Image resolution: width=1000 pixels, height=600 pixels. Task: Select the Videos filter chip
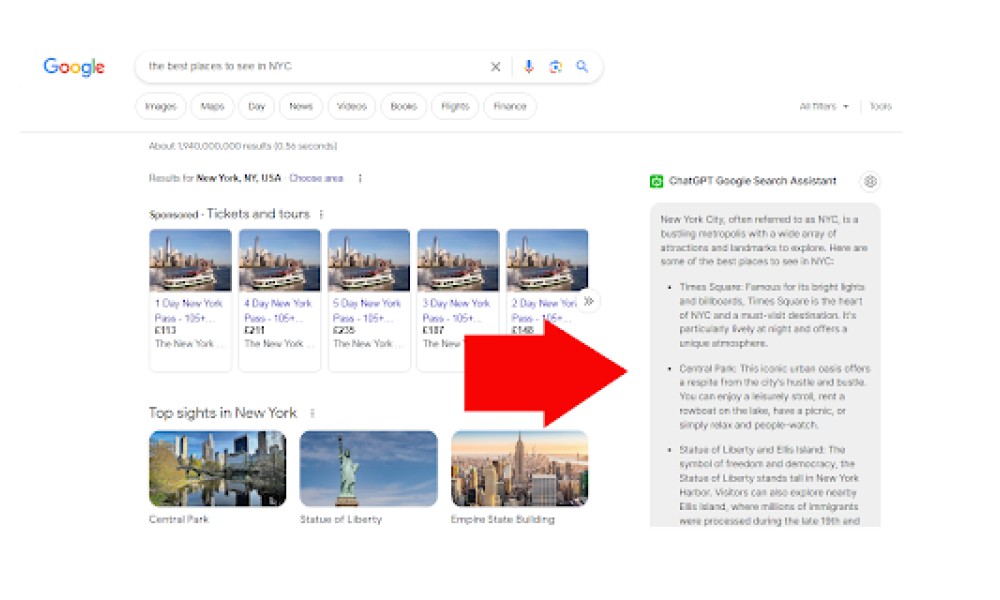click(352, 106)
